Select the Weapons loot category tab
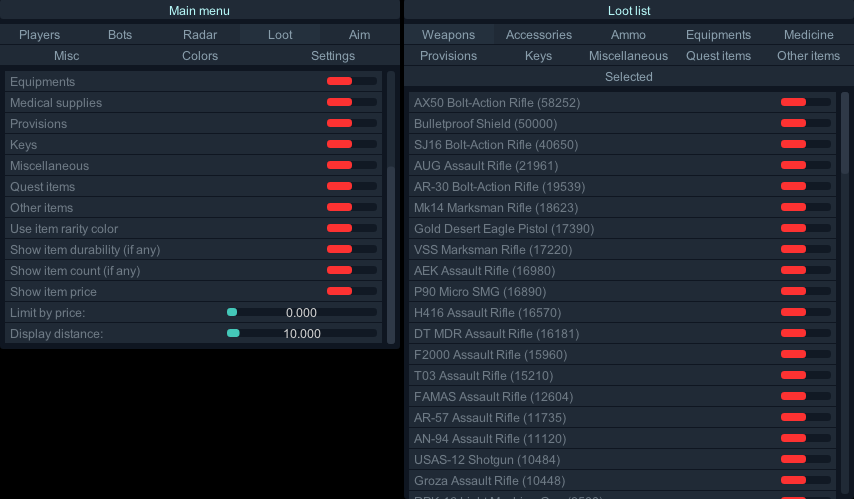This screenshot has width=854, height=499. point(448,35)
